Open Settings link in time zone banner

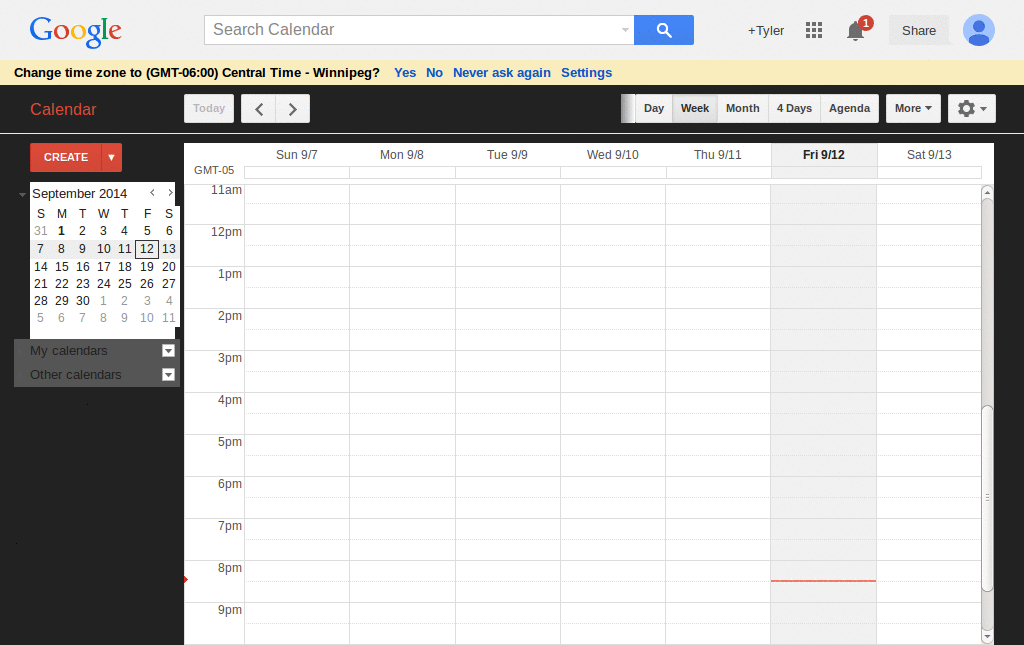pyautogui.click(x=586, y=72)
